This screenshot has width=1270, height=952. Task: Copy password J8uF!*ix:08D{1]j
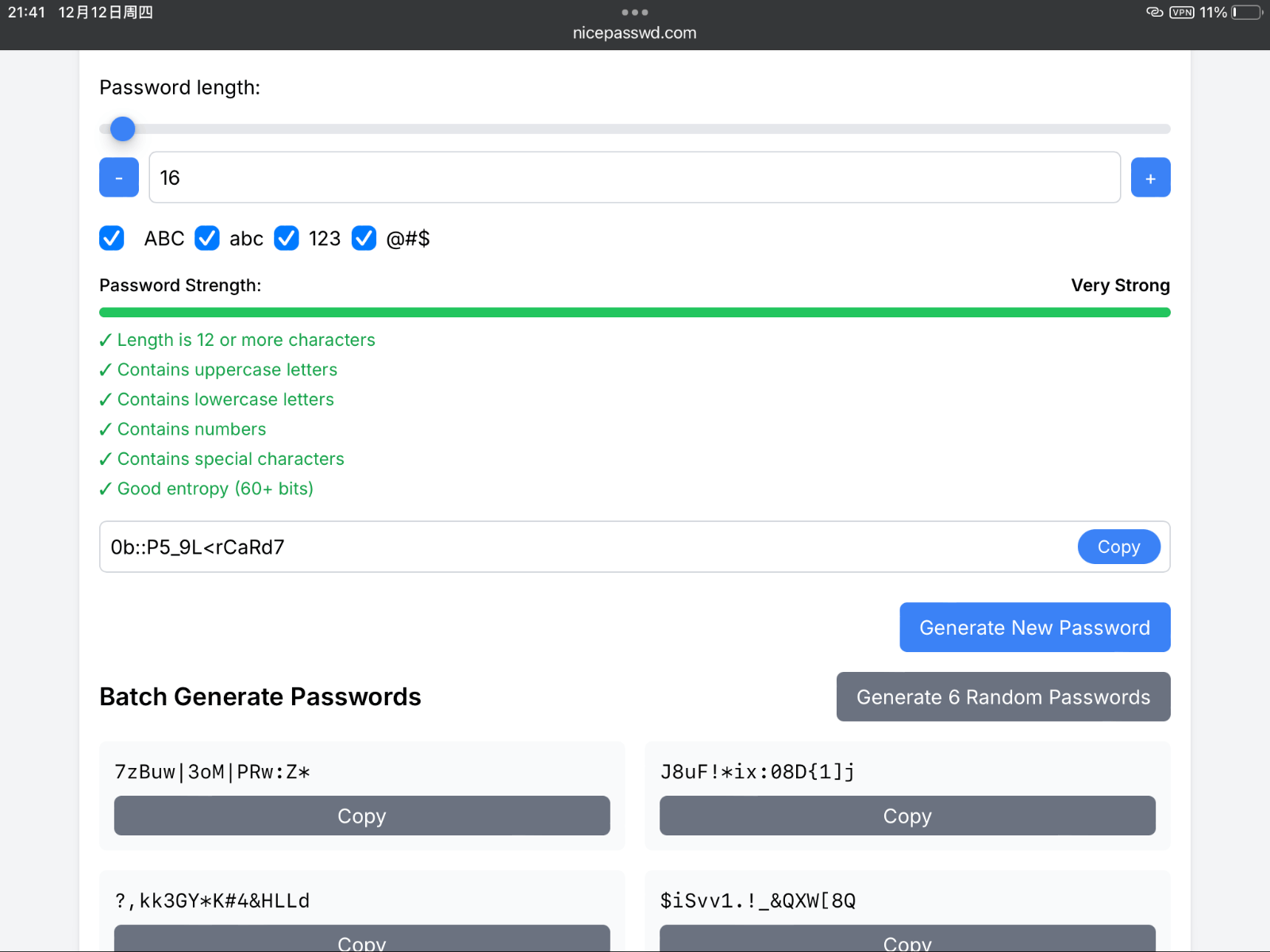[x=907, y=816]
